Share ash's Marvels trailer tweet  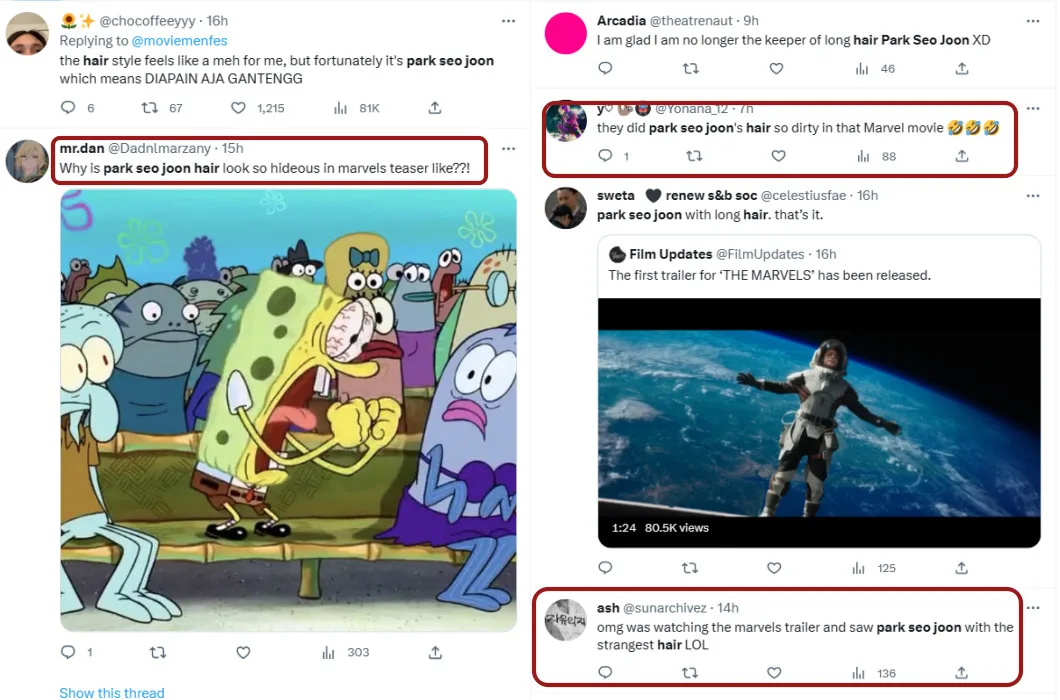click(x=961, y=673)
